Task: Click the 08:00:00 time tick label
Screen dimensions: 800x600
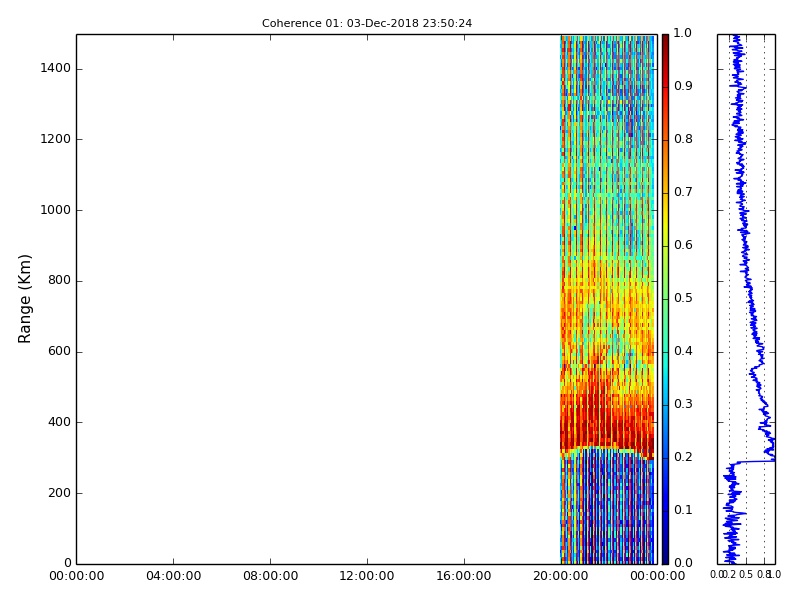Action: (x=270, y=576)
